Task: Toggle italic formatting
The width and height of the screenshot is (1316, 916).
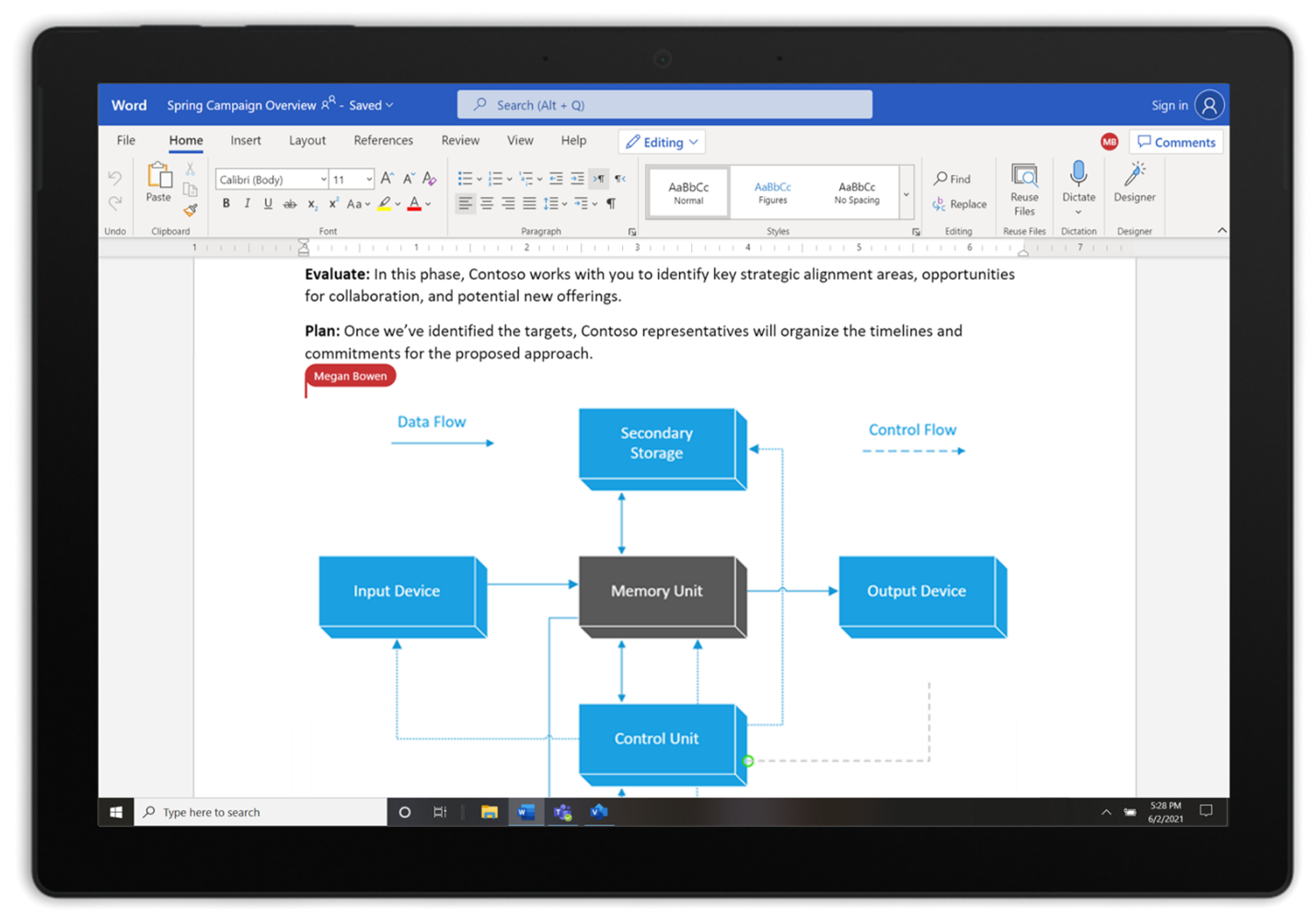Action: (247, 203)
